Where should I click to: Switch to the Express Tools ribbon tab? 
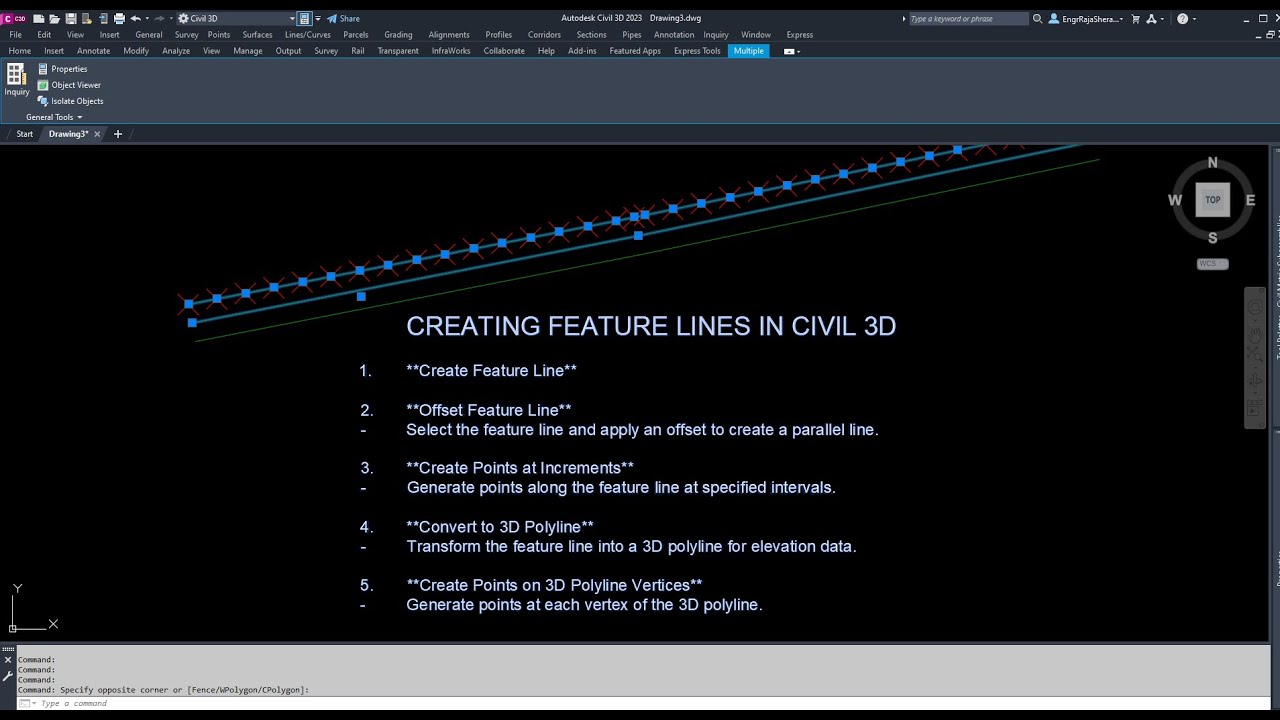tap(697, 51)
